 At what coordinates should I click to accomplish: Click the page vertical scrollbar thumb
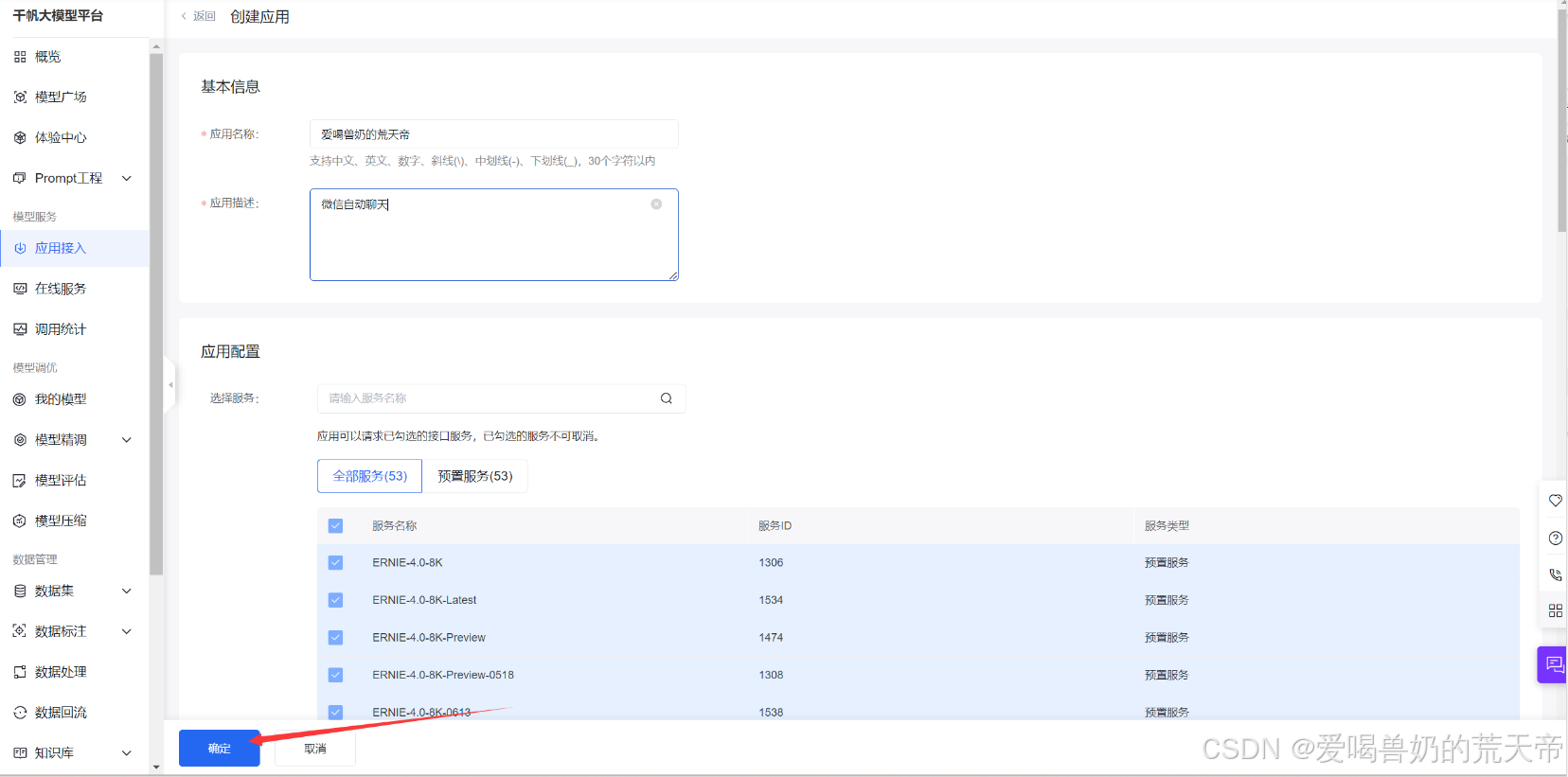point(1562,120)
